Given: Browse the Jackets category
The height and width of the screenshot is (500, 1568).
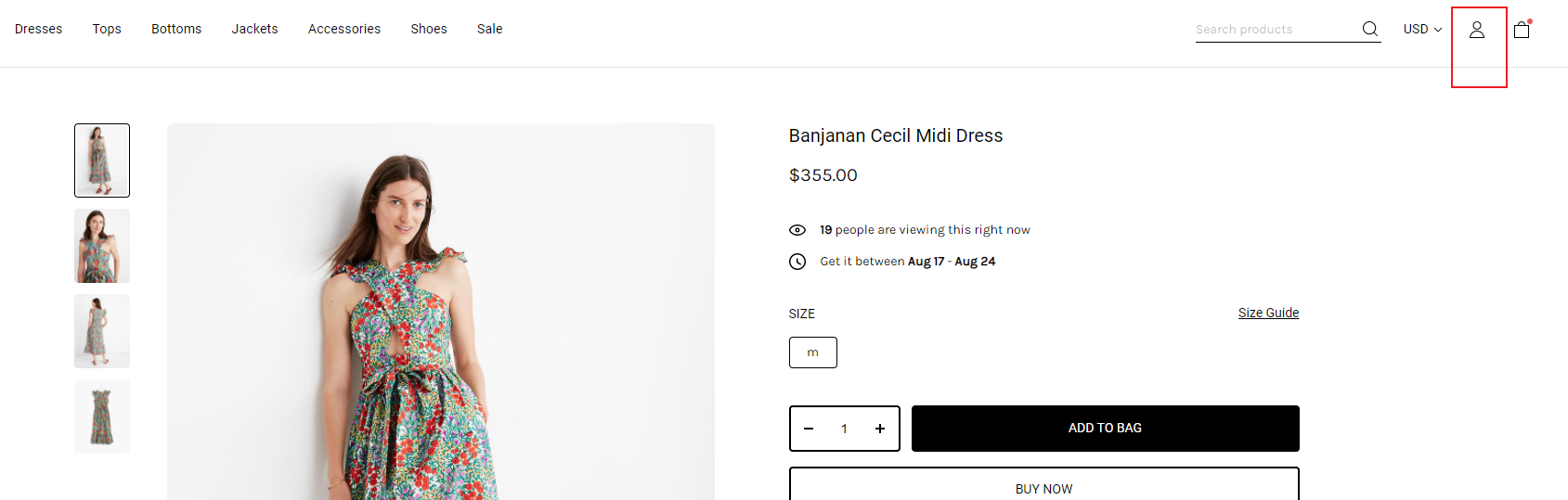Looking at the screenshot, I should (x=255, y=29).
